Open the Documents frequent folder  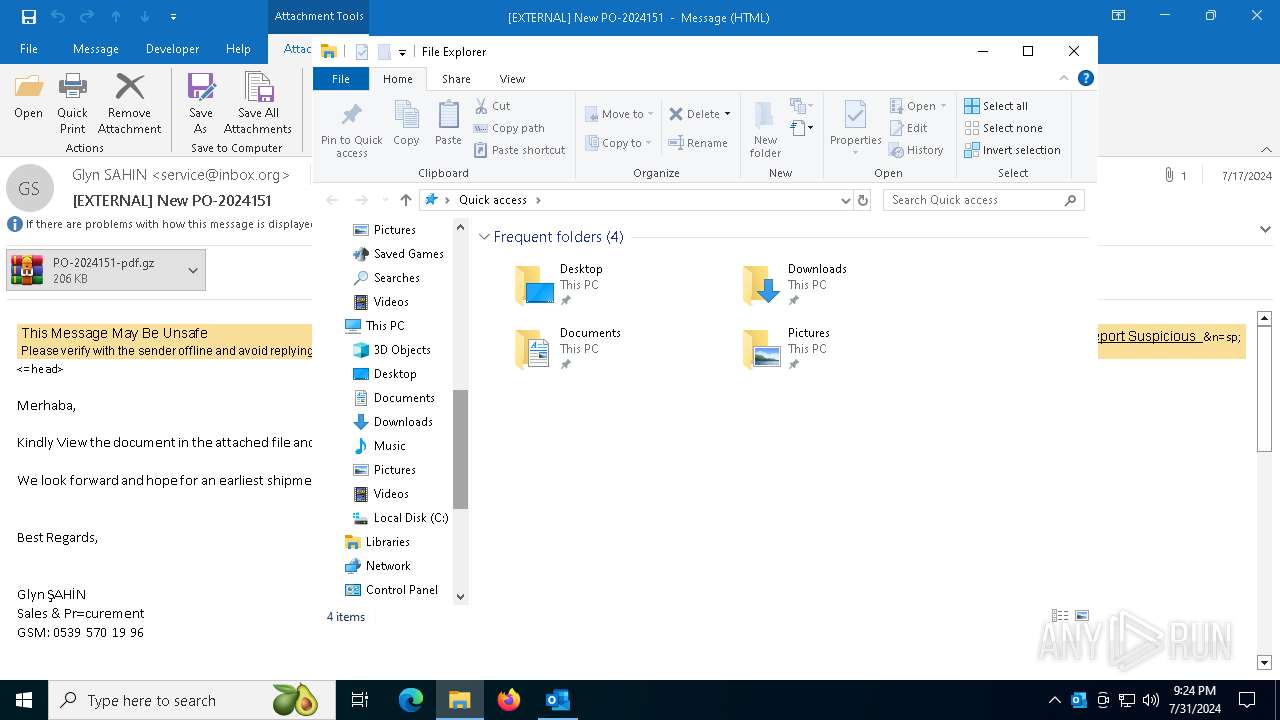[568, 349]
